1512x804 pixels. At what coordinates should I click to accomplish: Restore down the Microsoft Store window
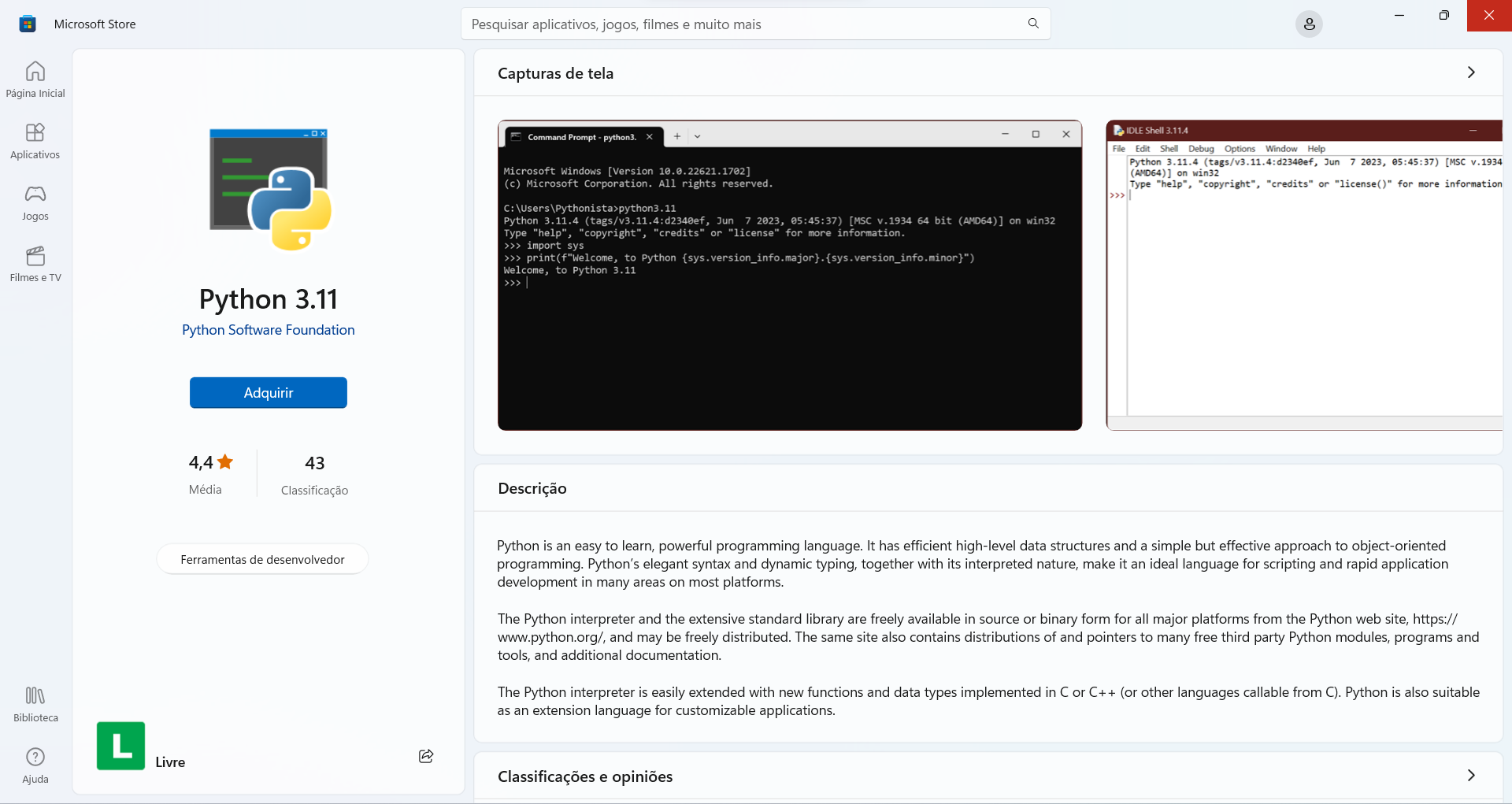point(1443,16)
